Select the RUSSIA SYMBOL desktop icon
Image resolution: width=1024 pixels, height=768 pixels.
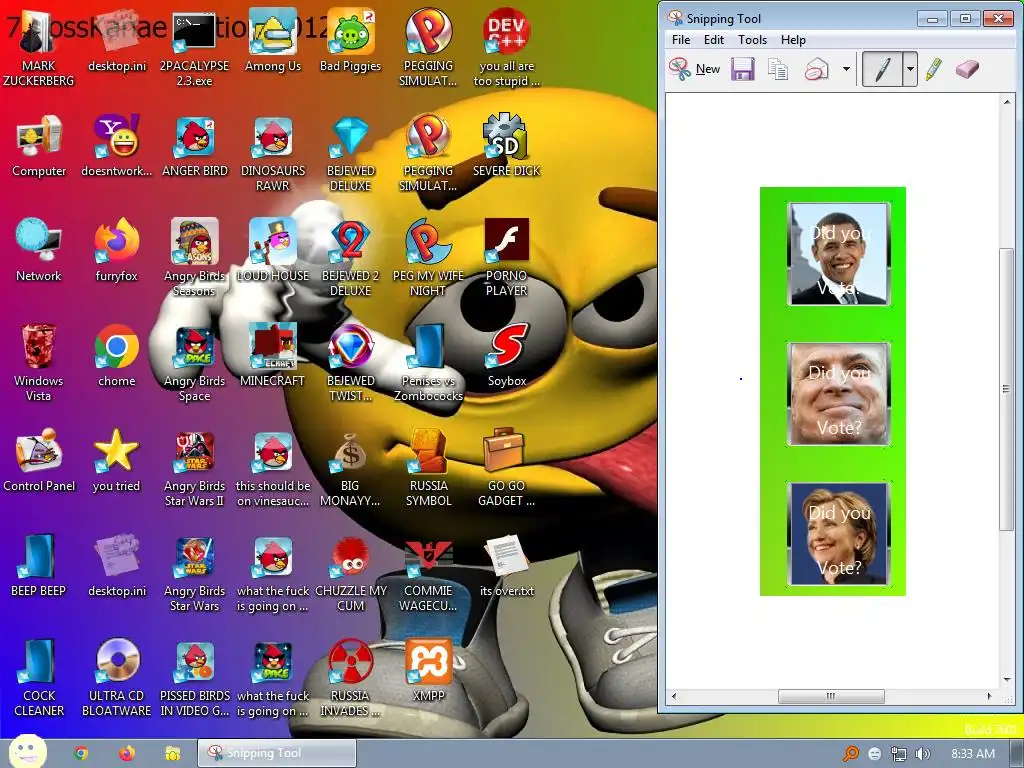(428, 469)
